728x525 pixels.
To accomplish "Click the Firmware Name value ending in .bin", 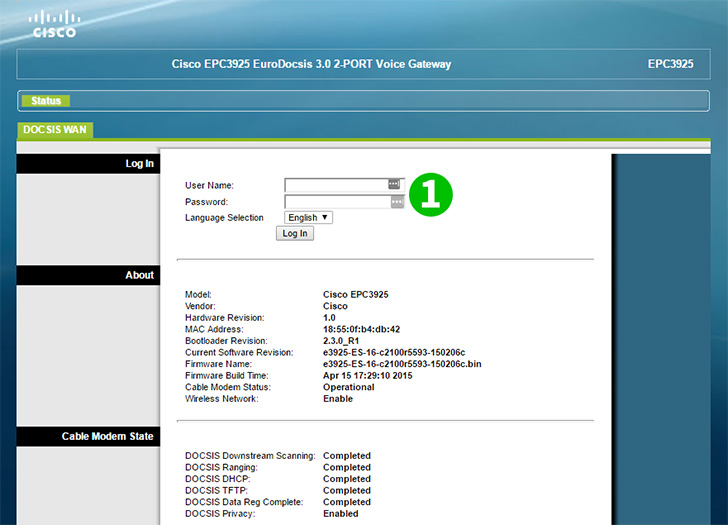I will coord(402,364).
